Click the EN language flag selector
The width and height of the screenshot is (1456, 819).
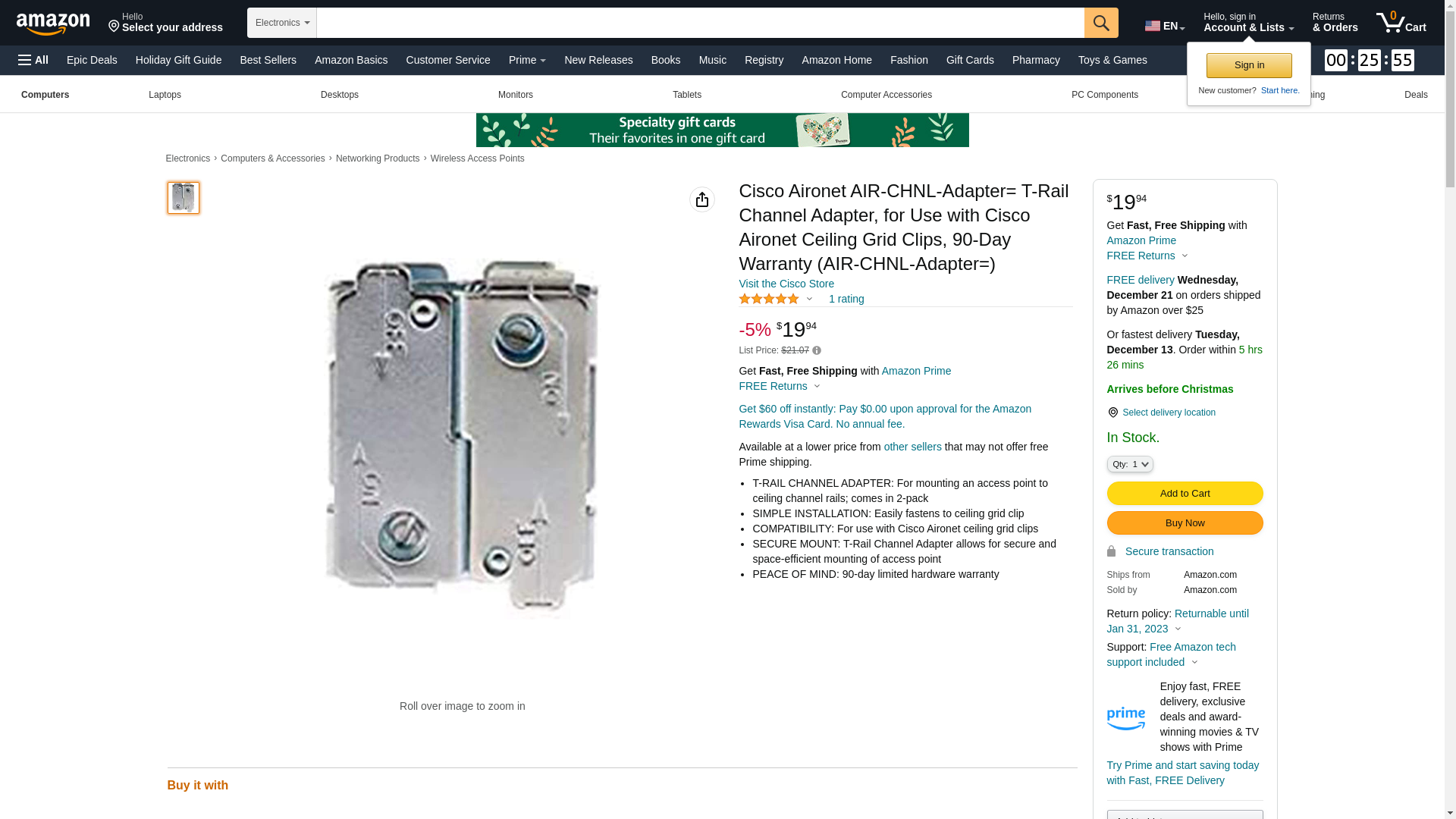tap(1165, 26)
